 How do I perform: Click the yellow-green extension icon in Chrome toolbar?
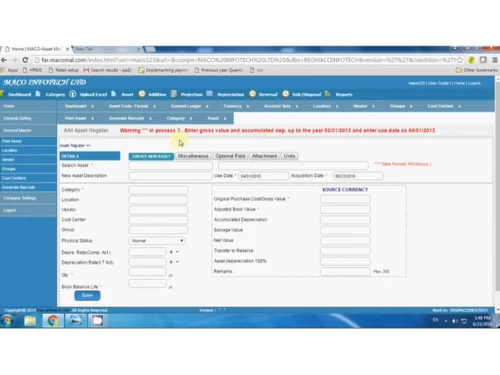471,60
